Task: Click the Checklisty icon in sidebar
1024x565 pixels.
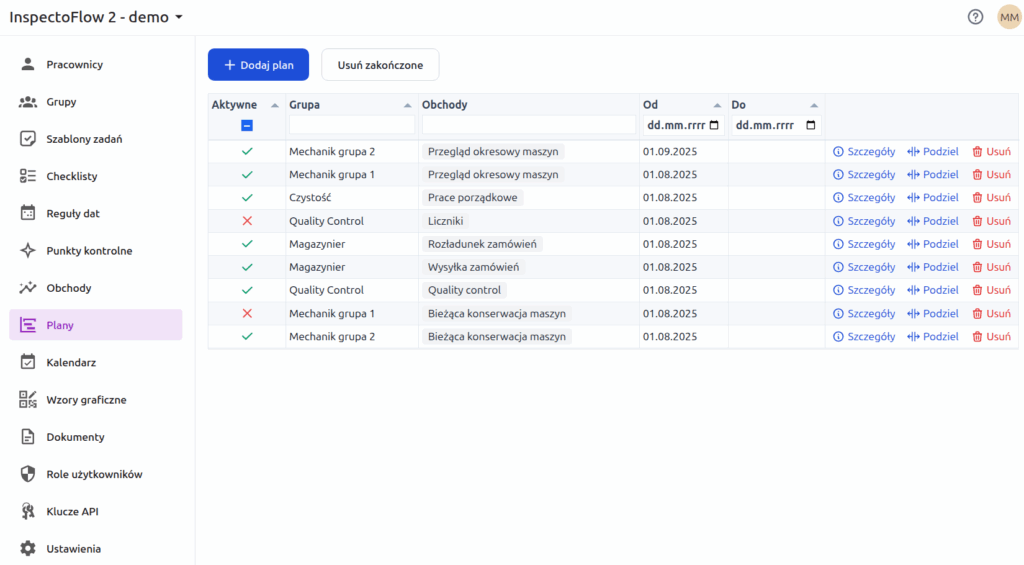Action: (x=28, y=176)
